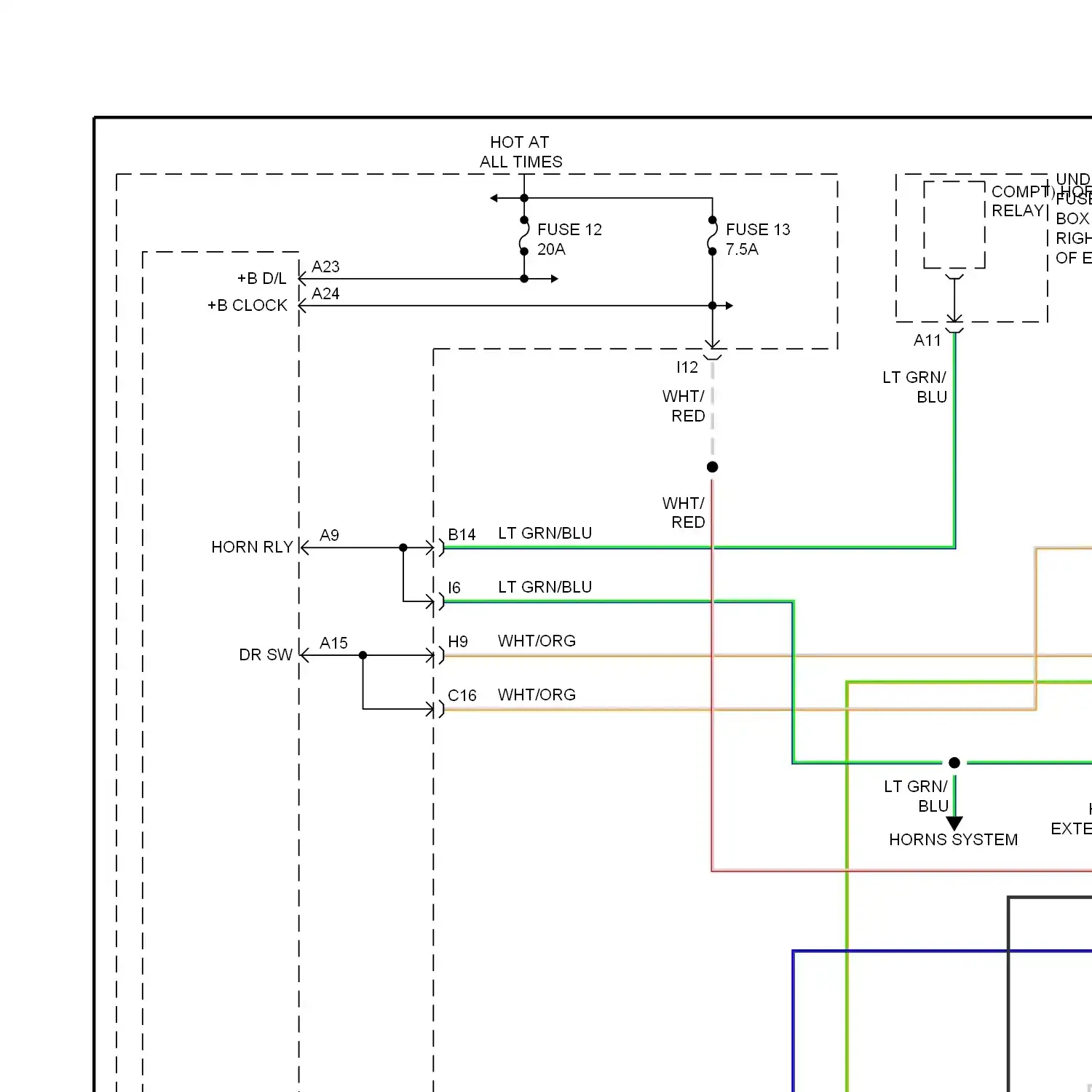Click the A24 pin label
This screenshot has width=1092, height=1092.
click(x=325, y=293)
